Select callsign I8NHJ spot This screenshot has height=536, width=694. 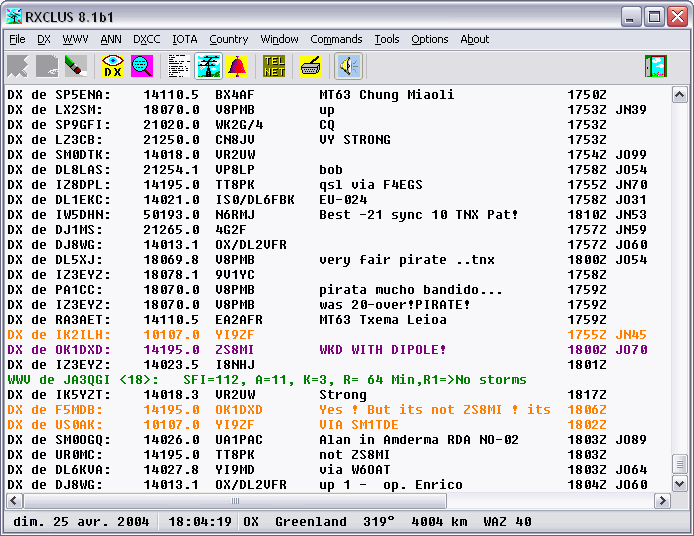pos(235,365)
